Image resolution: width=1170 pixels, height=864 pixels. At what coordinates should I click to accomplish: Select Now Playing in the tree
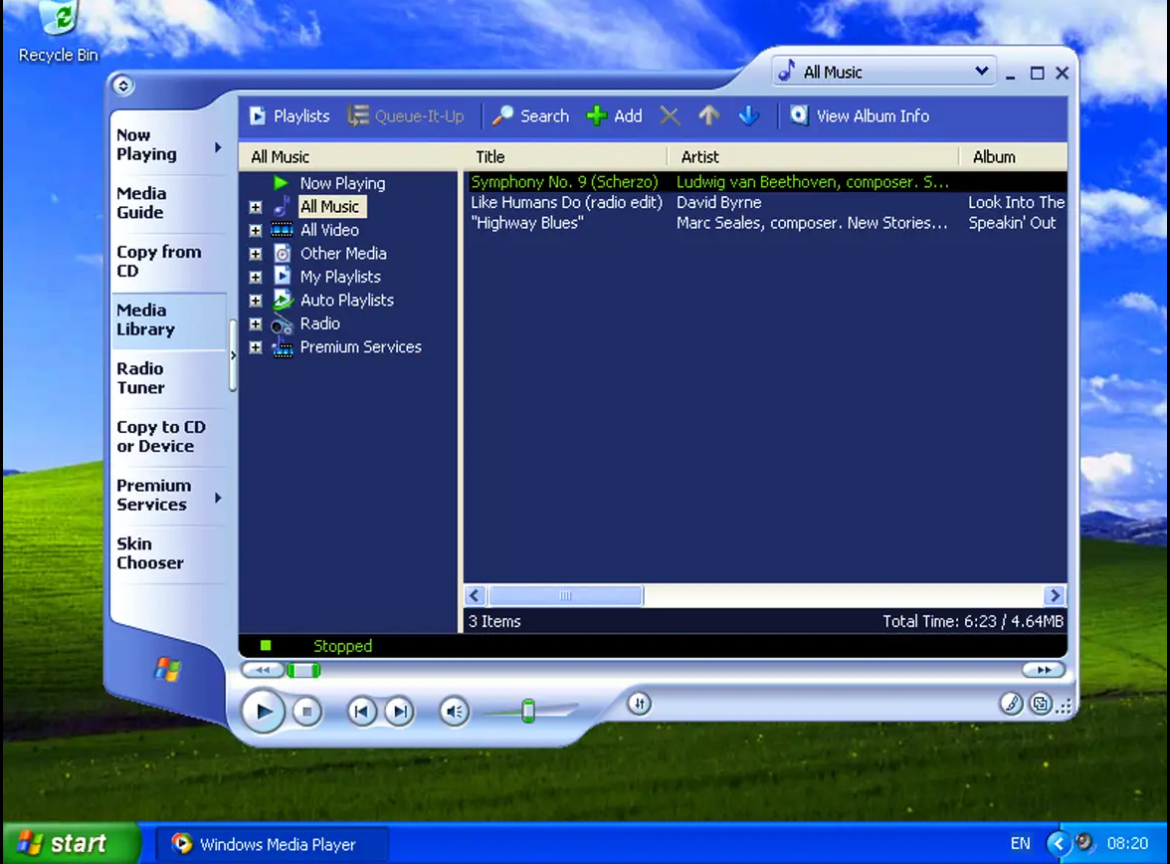click(342, 184)
